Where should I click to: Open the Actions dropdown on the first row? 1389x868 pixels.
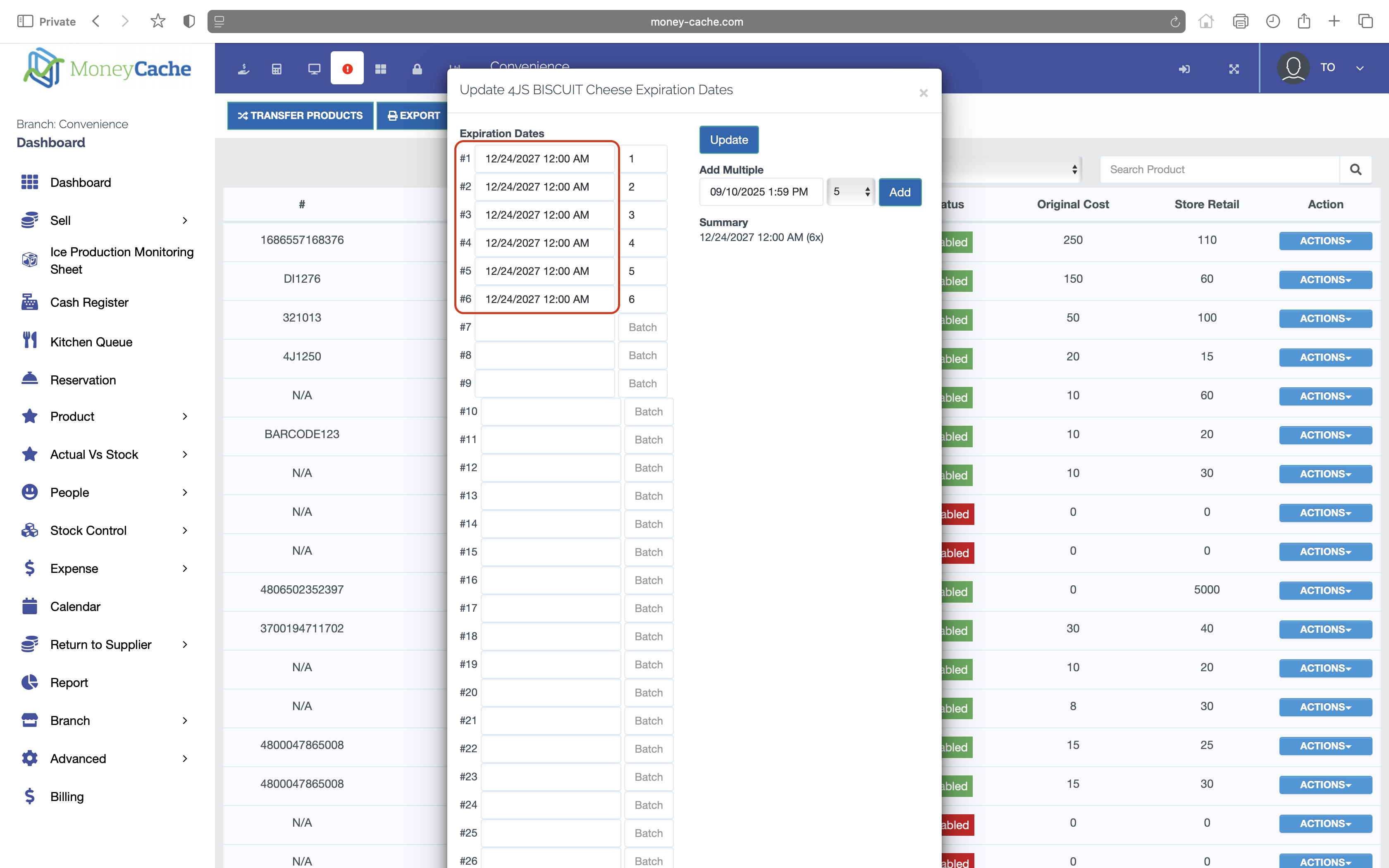[1325, 241]
